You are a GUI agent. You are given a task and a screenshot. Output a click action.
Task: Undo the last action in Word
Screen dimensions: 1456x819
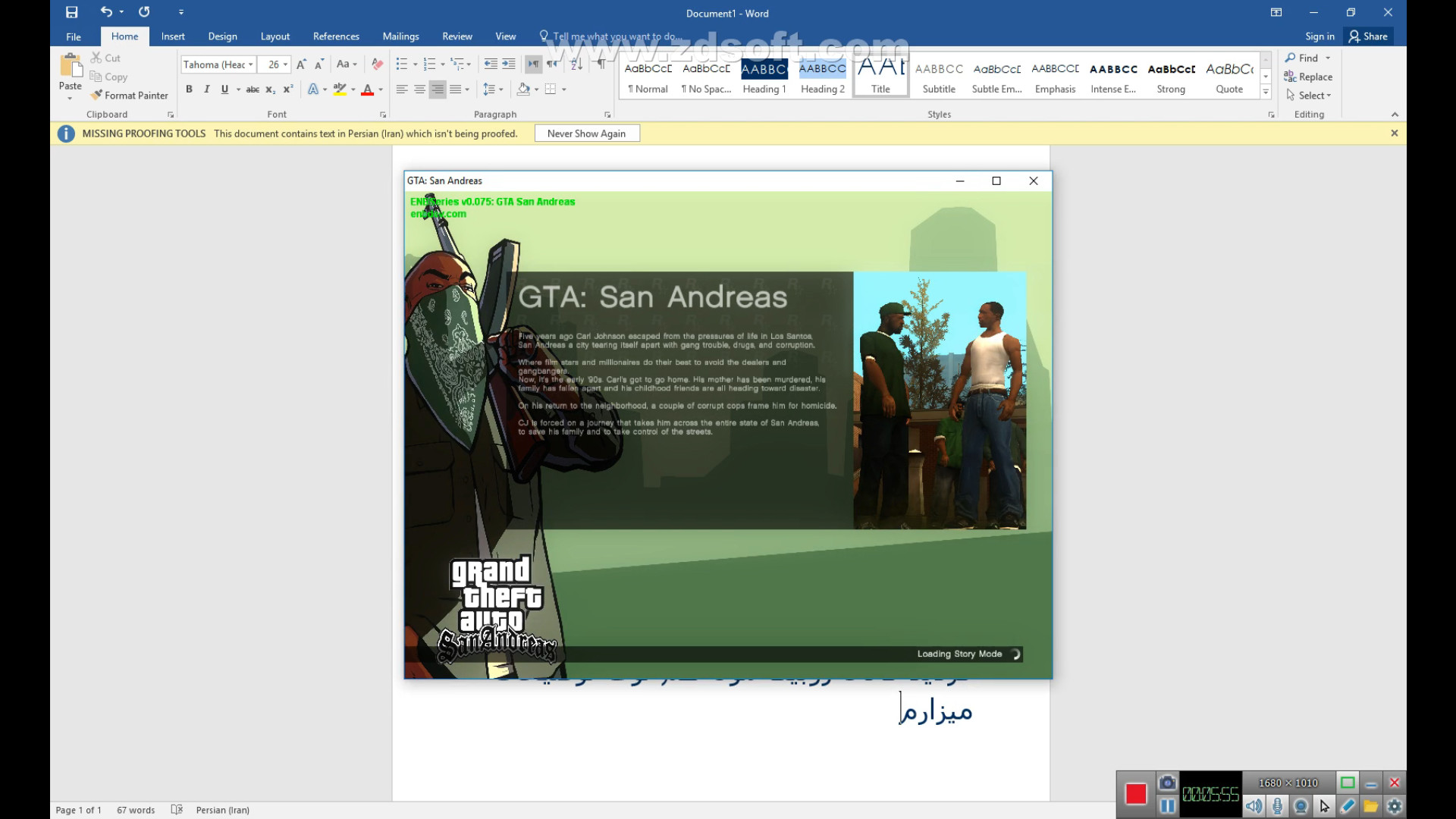pos(106,12)
